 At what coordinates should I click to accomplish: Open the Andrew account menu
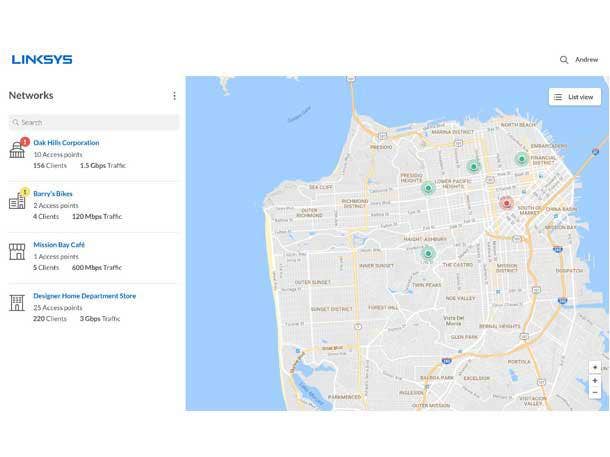click(587, 60)
